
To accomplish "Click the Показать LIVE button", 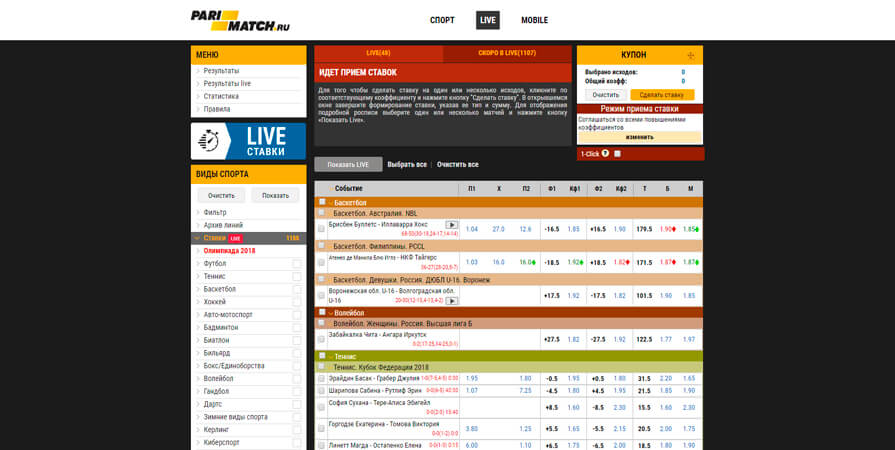I will [348, 164].
